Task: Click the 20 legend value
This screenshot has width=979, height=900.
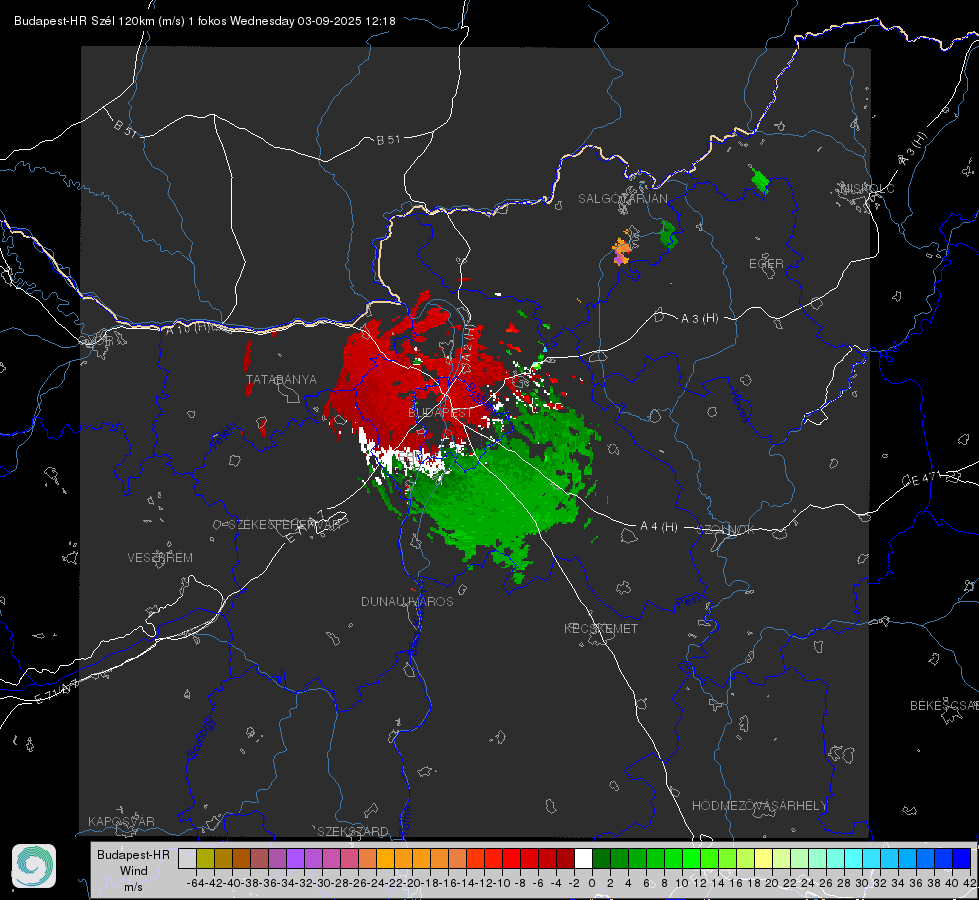Action: click(772, 883)
